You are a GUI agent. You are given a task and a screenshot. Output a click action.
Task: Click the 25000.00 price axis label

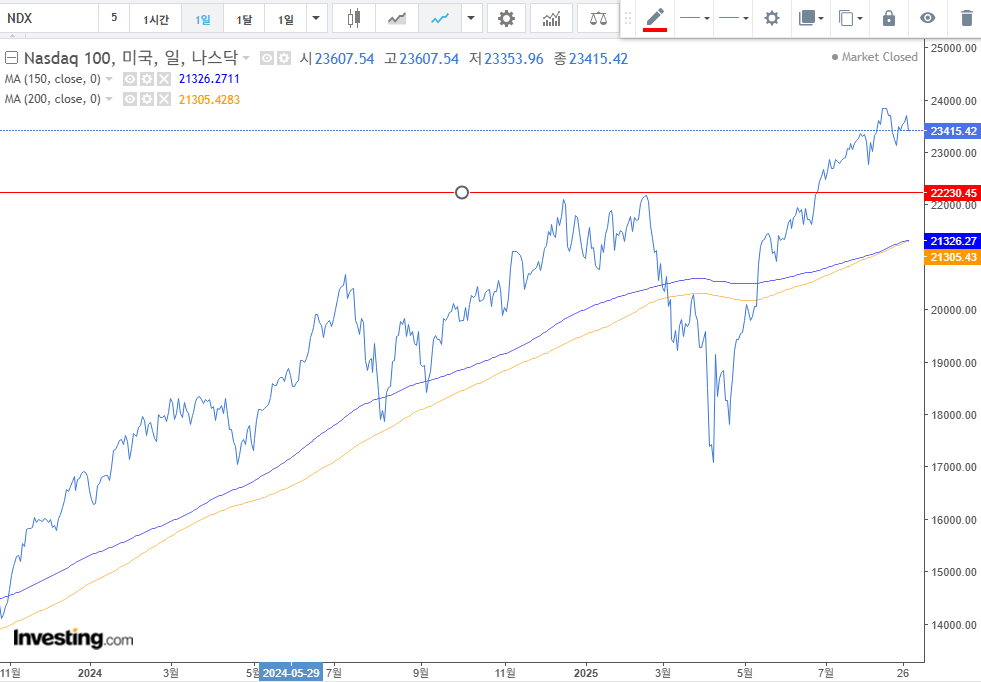[x=953, y=48]
